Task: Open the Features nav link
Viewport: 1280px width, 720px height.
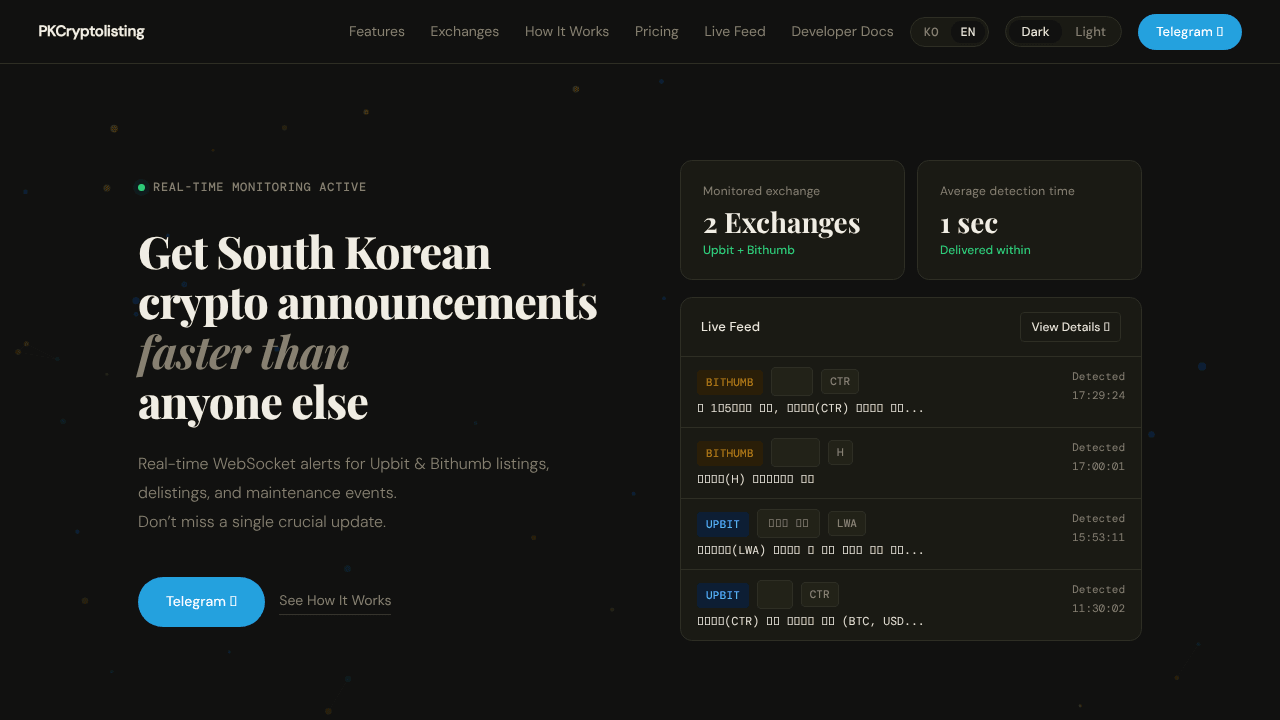Action: coord(377,31)
